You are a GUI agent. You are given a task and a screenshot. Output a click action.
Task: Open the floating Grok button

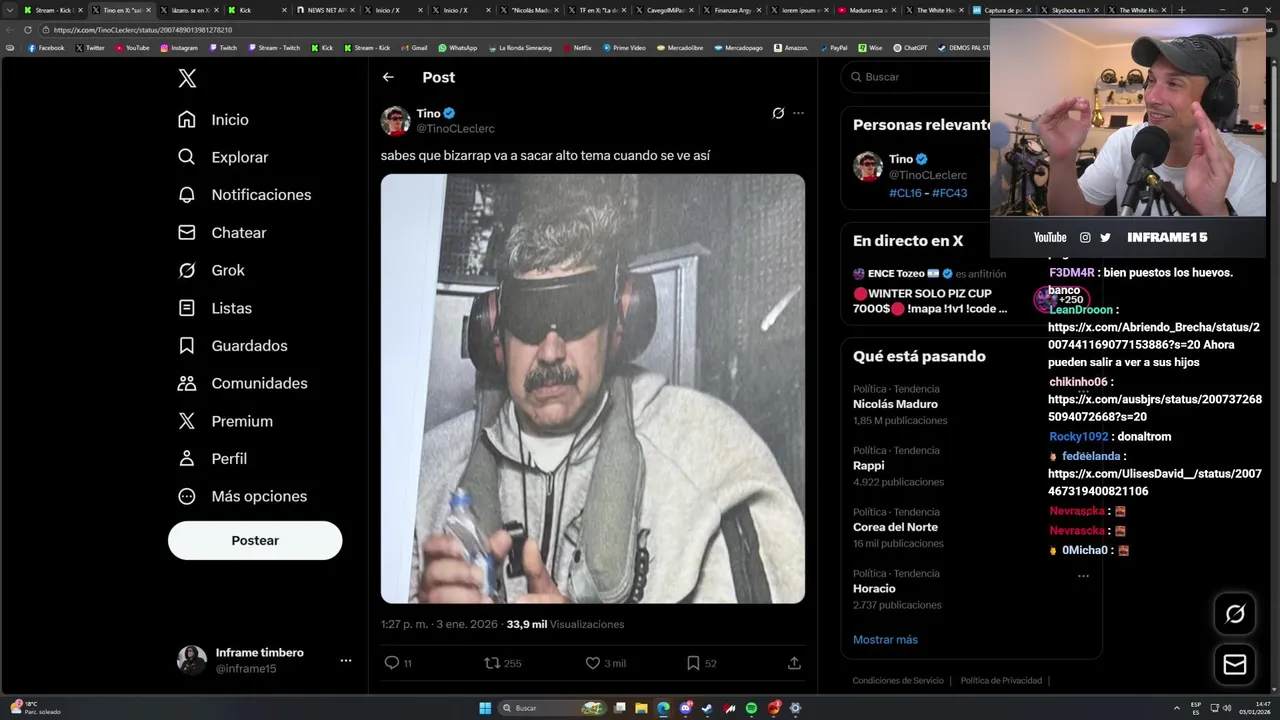pyautogui.click(x=1235, y=614)
